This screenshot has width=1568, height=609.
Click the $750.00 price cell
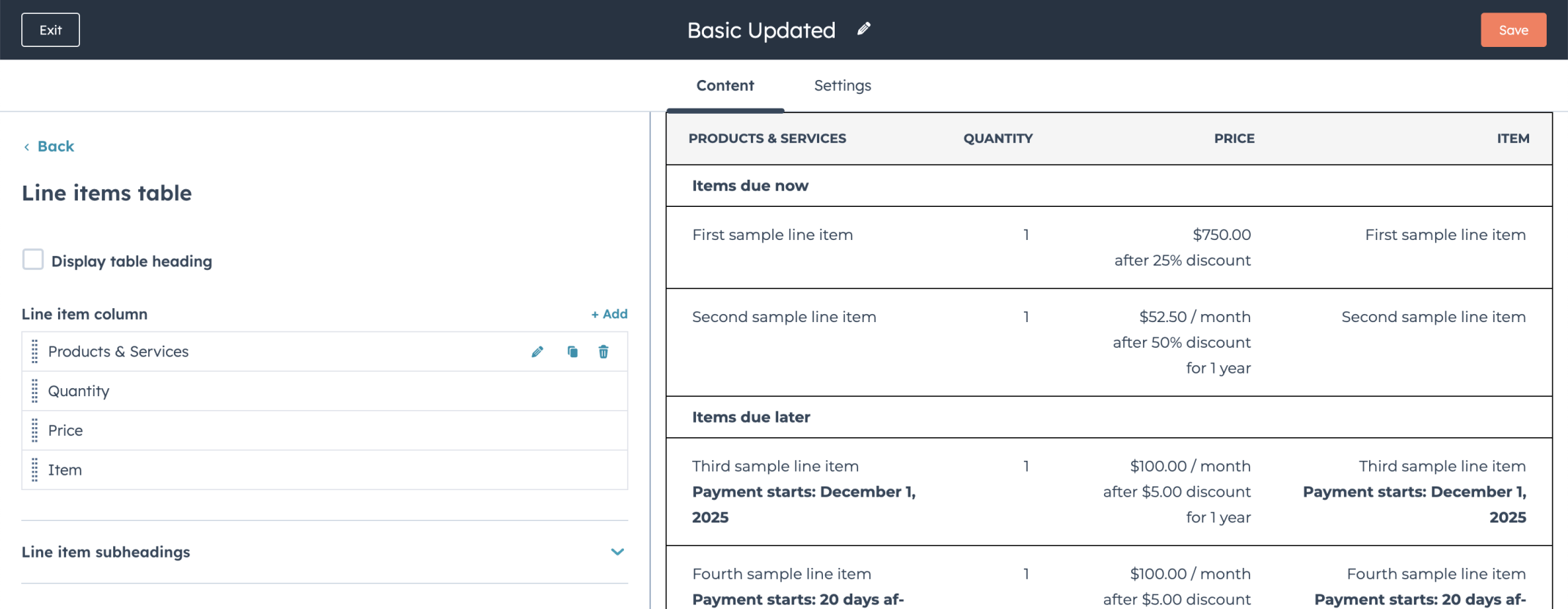pos(1222,235)
